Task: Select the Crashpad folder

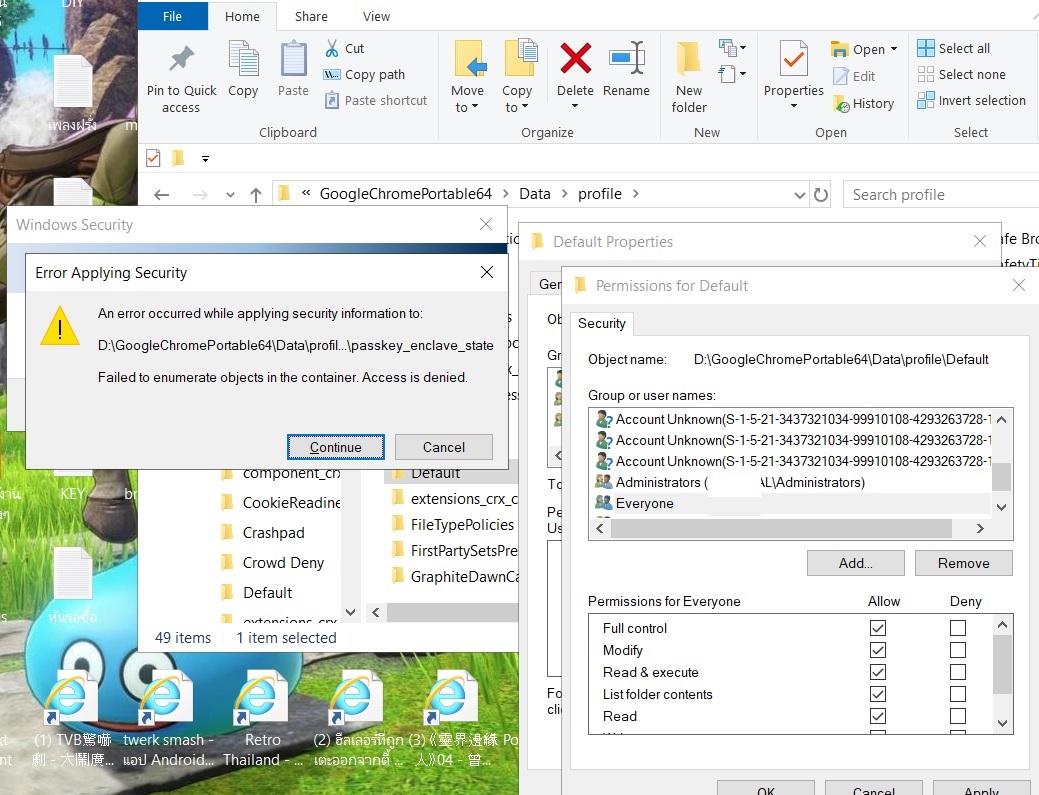Action: click(x=273, y=533)
